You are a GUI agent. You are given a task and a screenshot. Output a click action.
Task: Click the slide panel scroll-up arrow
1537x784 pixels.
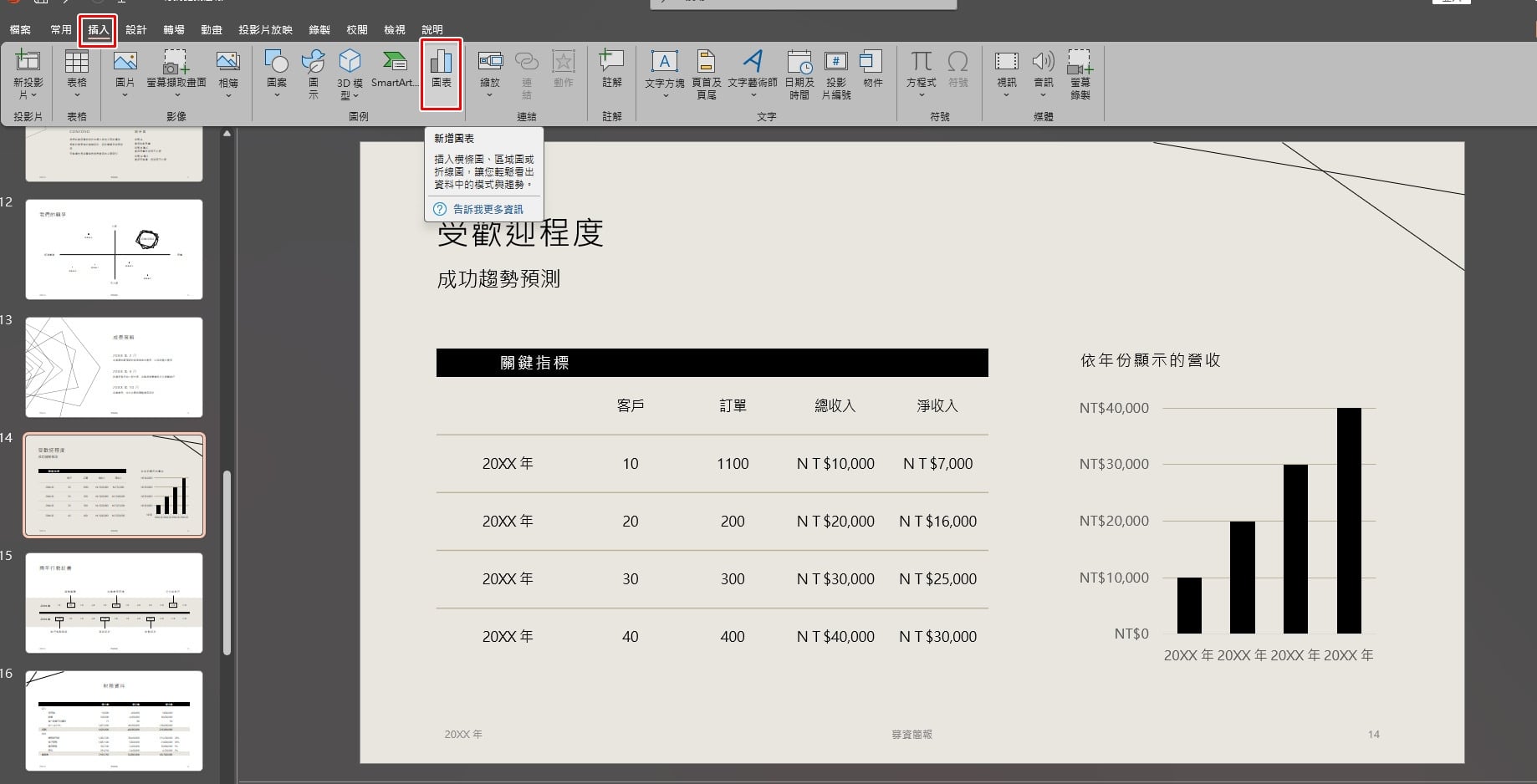click(227, 134)
